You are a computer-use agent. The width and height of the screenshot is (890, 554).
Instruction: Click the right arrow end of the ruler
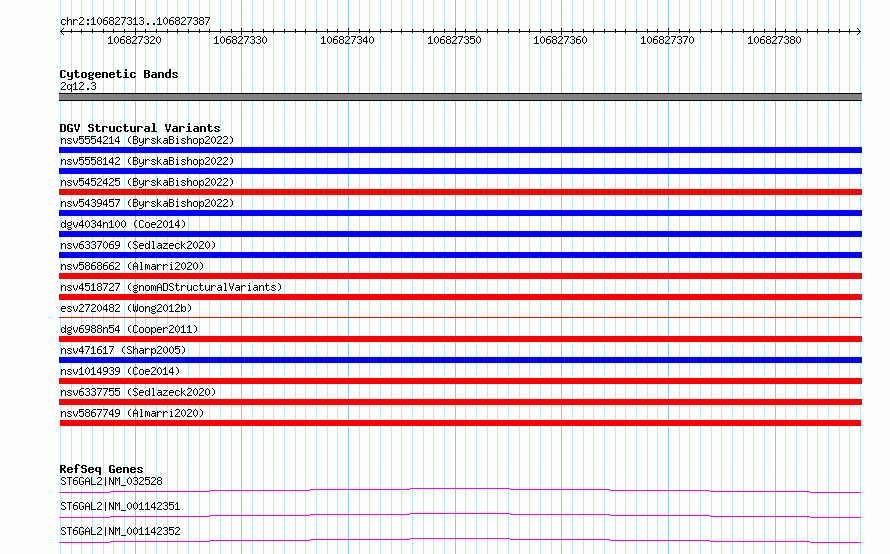coord(859,31)
